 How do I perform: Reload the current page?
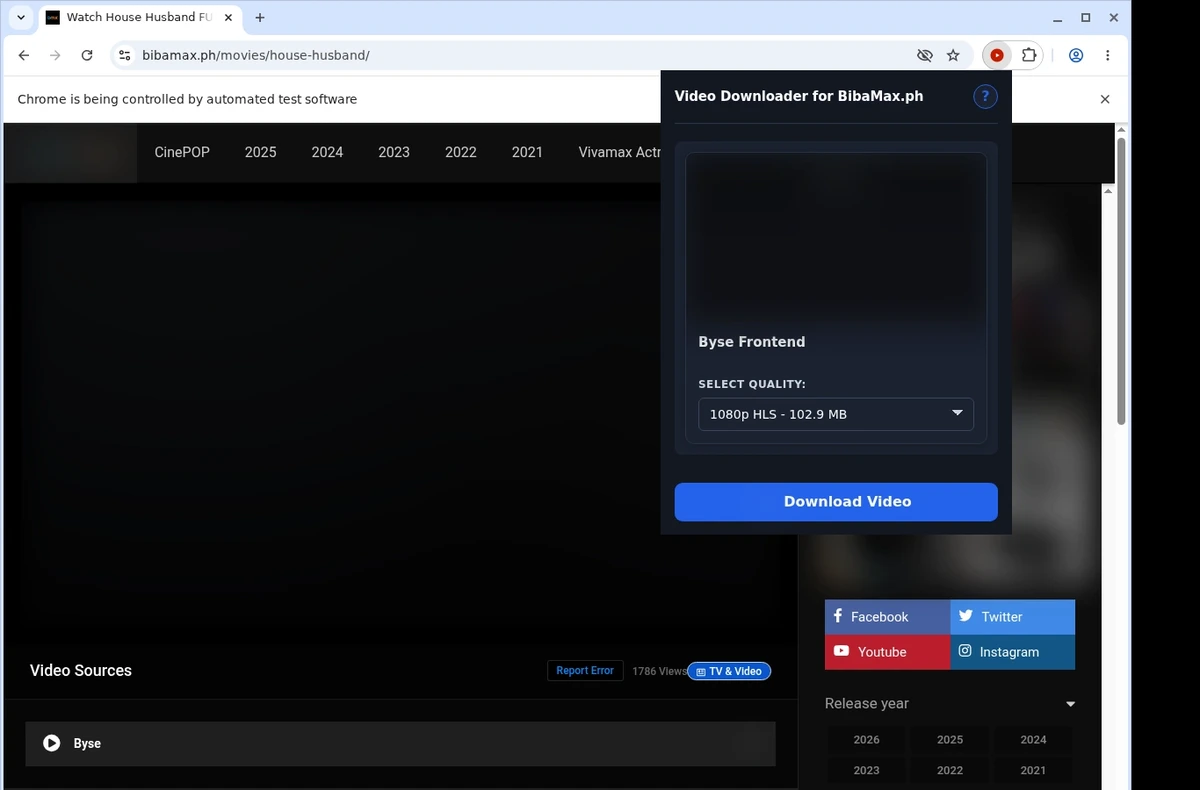(x=87, y=56)
